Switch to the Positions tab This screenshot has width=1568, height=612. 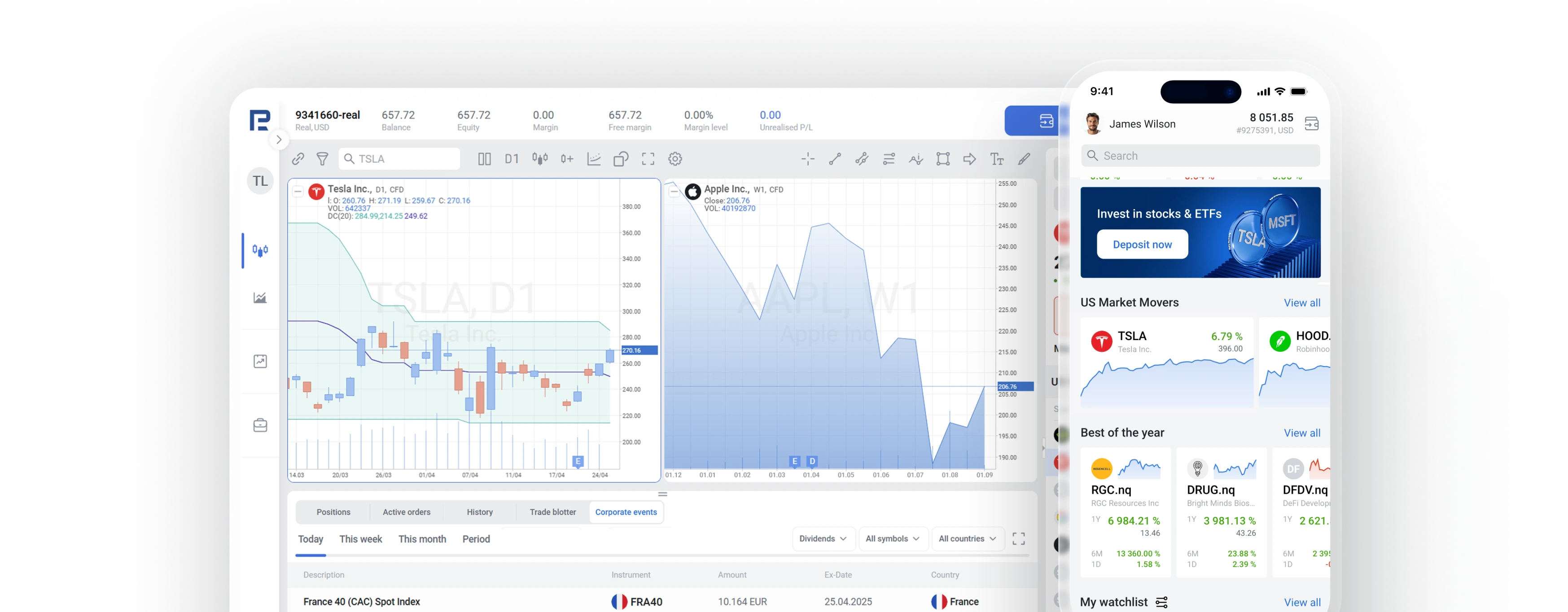(x=333, y=512)
